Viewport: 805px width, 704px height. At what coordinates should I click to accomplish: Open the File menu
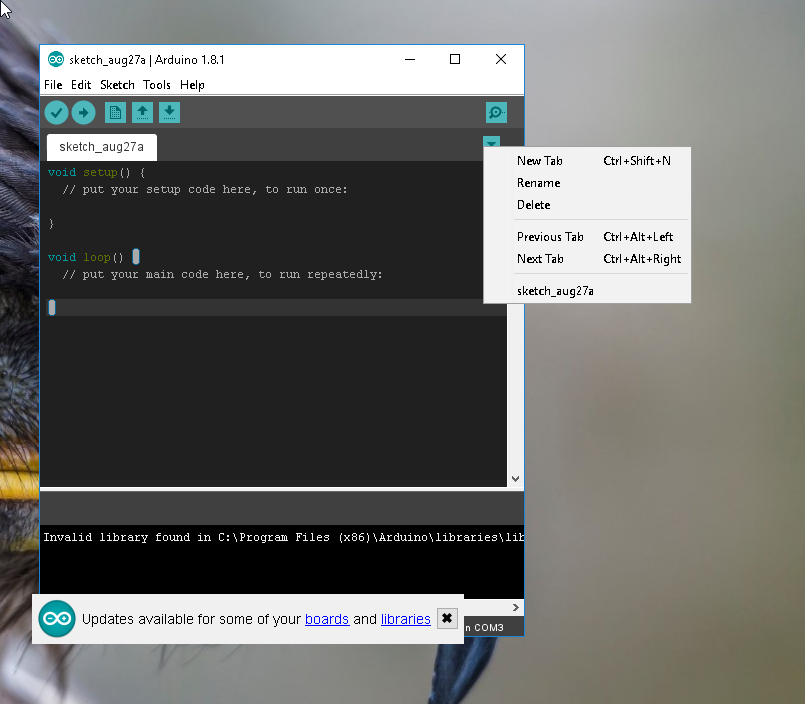pos(53,85)
